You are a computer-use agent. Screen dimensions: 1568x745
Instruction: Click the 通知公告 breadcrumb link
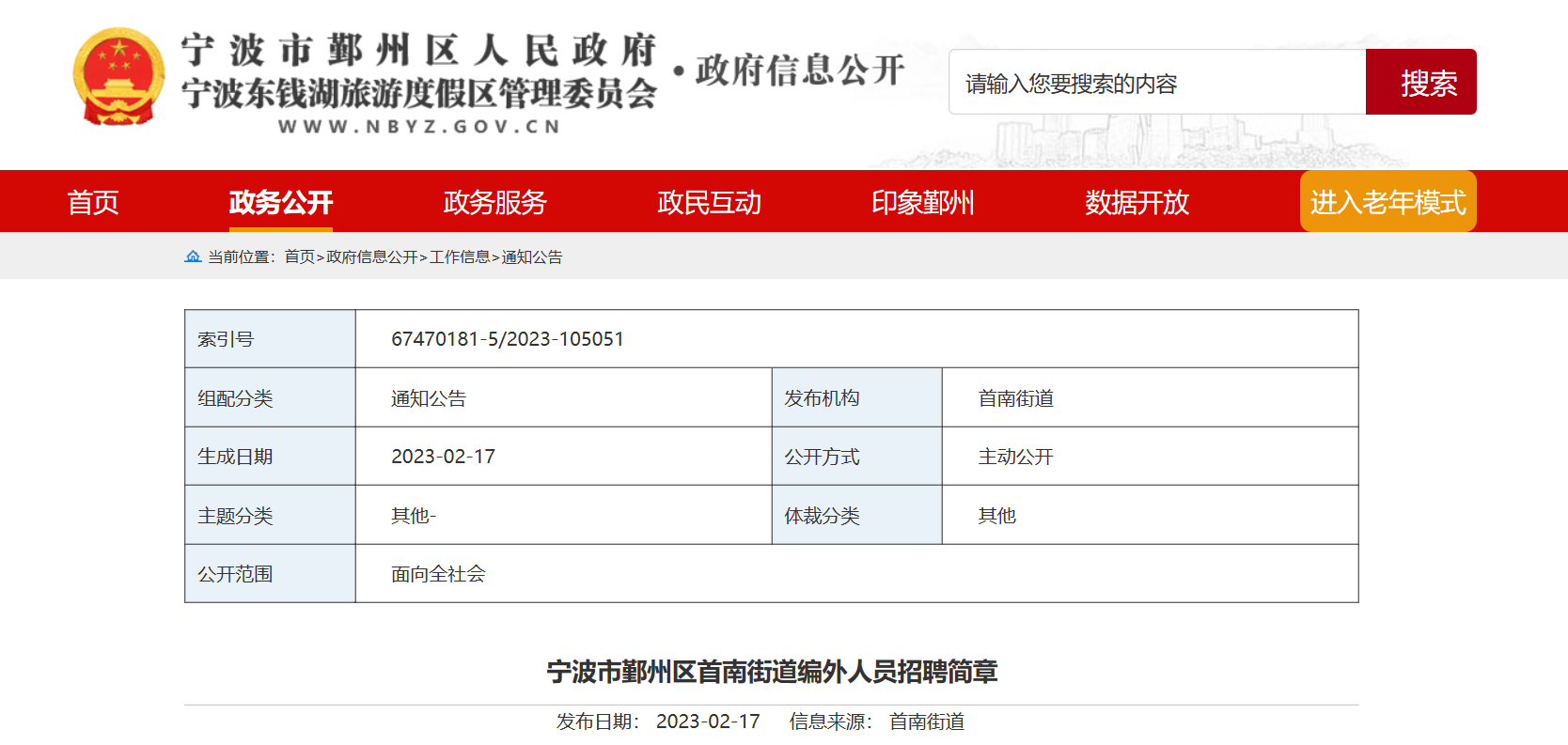click(x=532, y=256)
